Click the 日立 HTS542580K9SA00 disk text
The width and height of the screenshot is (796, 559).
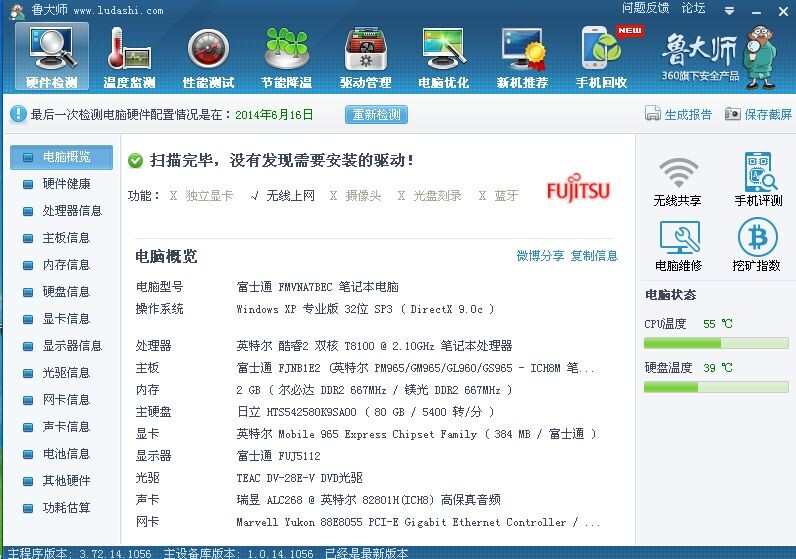[x=365, y=412]
